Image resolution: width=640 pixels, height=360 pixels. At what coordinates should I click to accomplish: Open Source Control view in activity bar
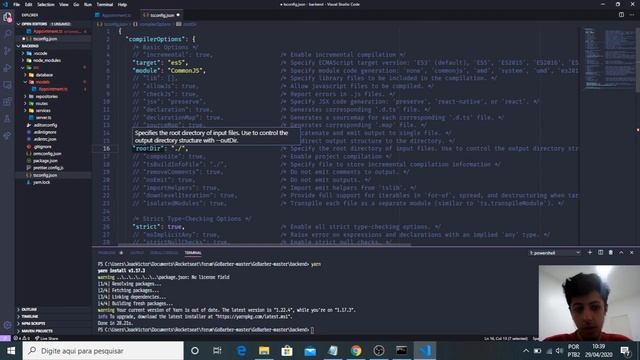[7, 51]
